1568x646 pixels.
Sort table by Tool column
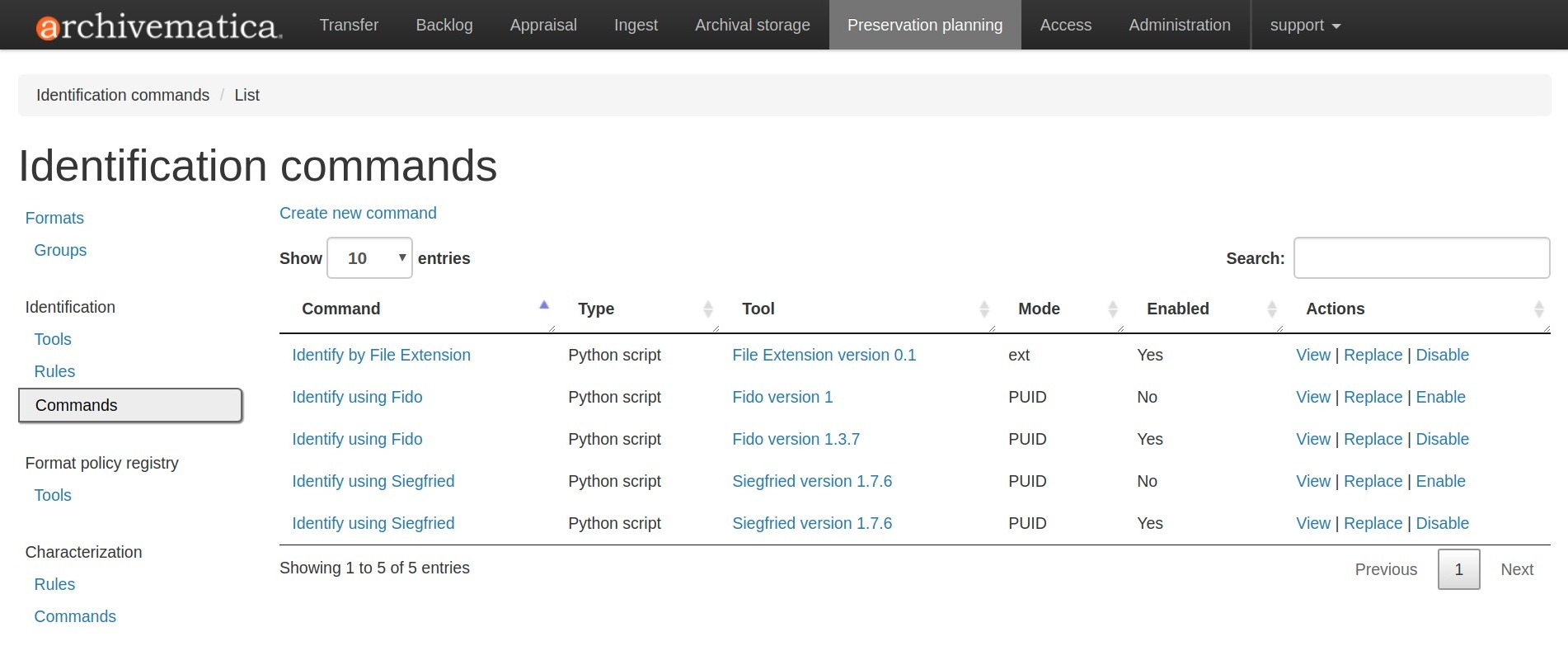pyautogui.click(x=758, y=309)
